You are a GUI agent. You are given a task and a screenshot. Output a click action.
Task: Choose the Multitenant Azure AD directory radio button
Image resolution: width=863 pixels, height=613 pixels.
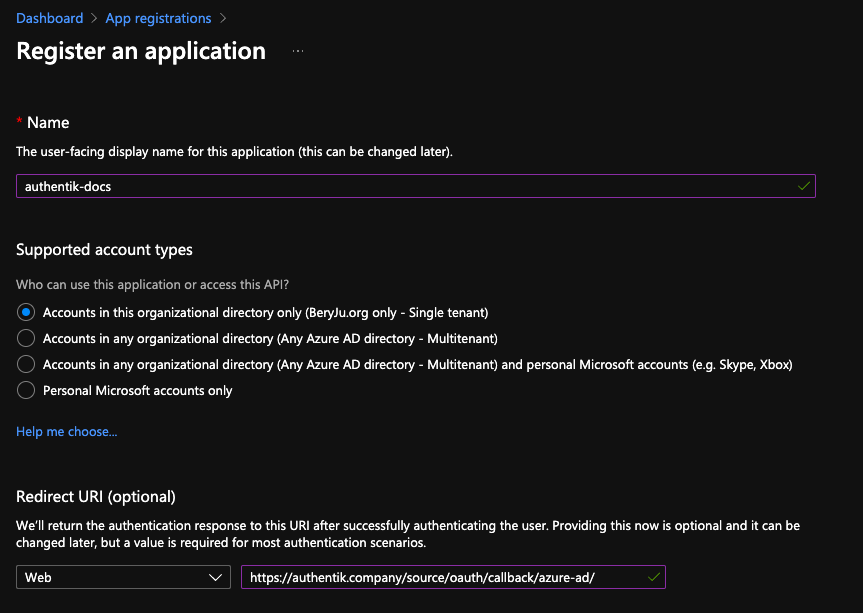[26, 338]
